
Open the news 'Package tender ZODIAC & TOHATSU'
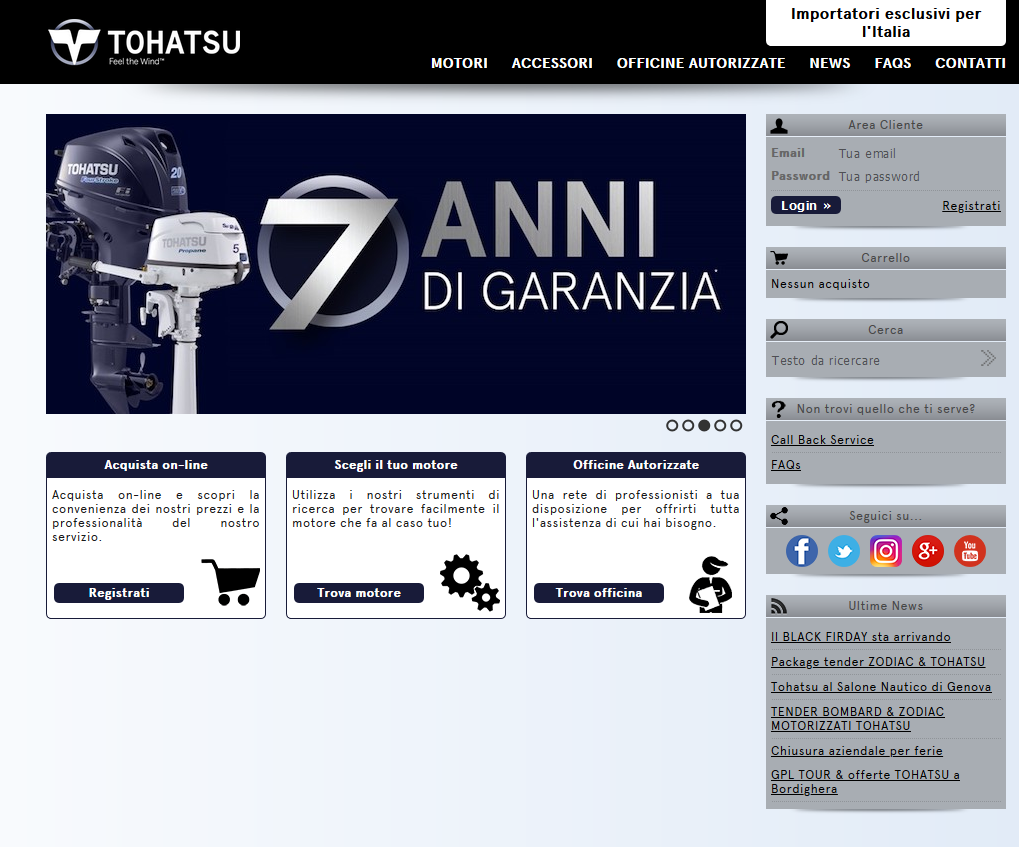[878, 662]
